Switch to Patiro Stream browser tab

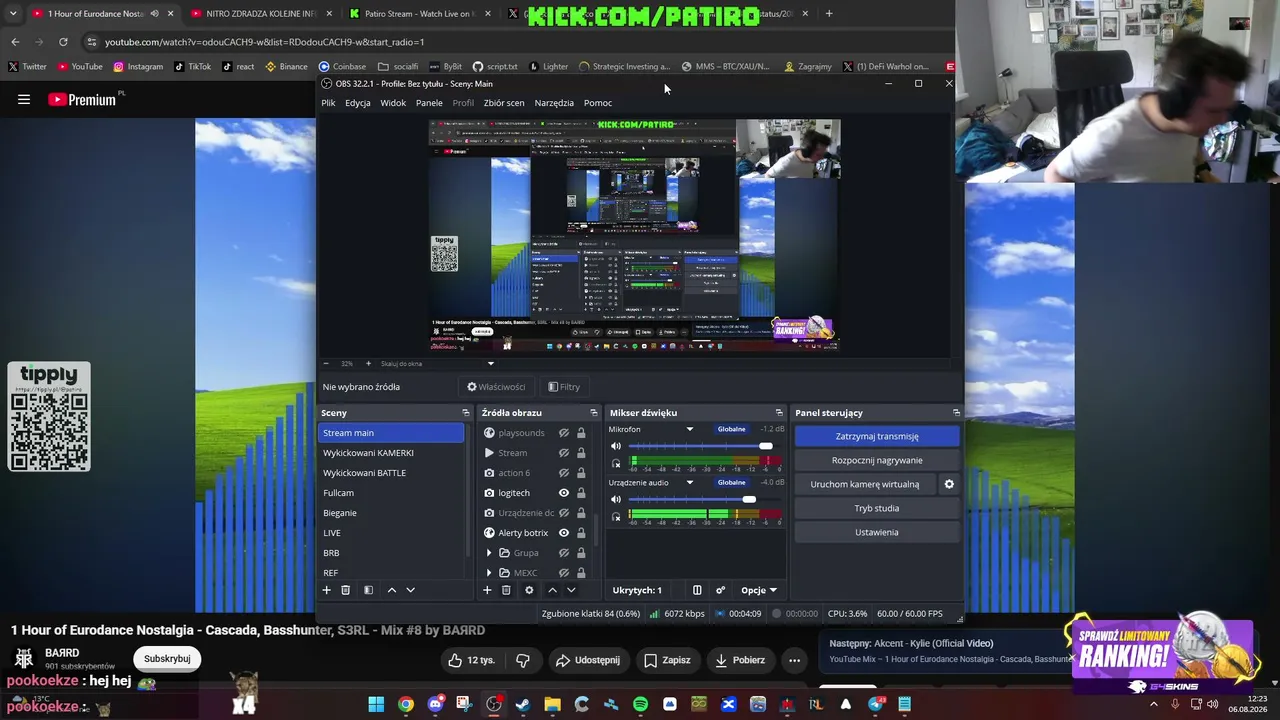tap(418, 14)
